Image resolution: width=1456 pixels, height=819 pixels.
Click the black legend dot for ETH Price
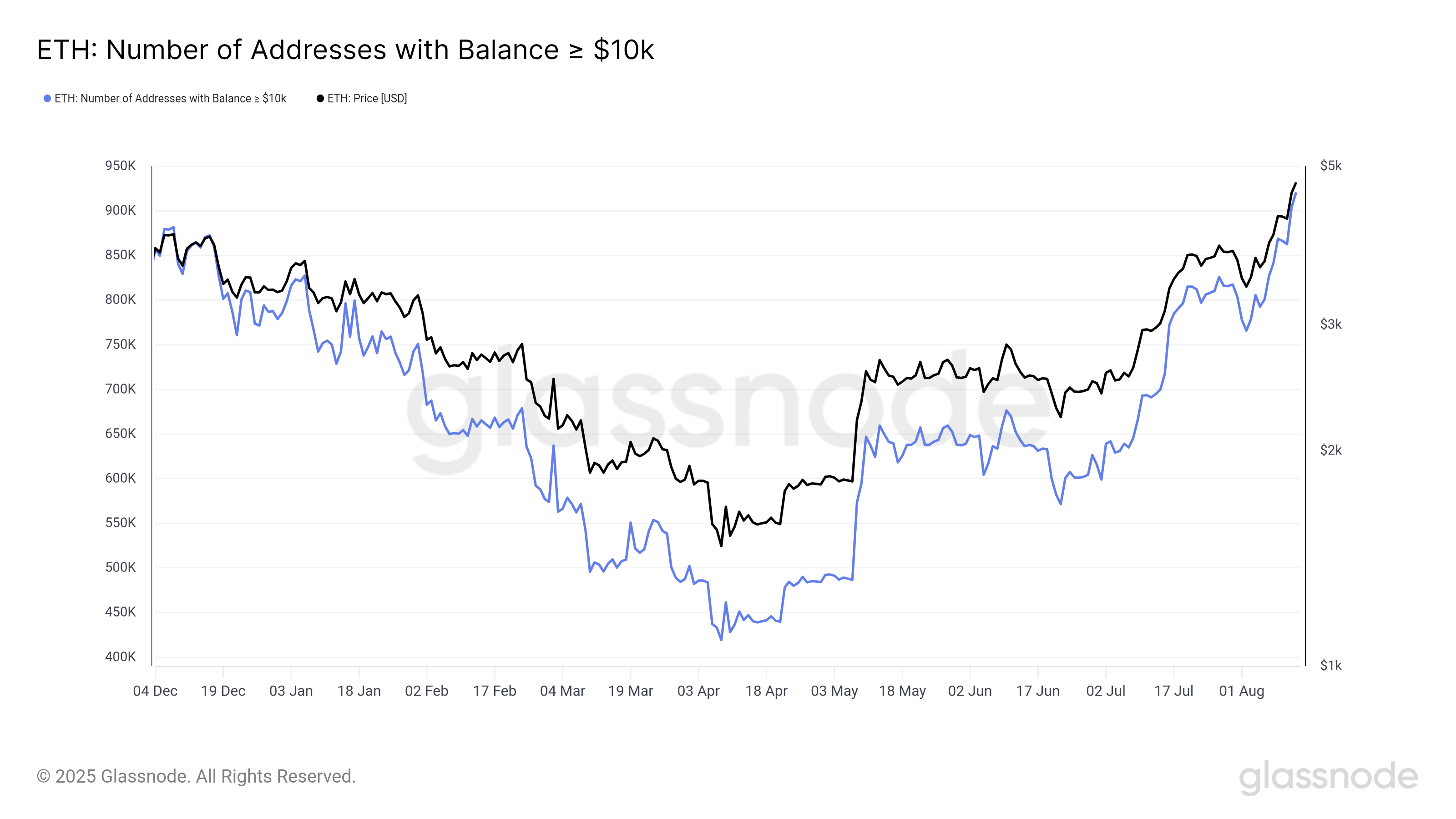pos(320,98)
